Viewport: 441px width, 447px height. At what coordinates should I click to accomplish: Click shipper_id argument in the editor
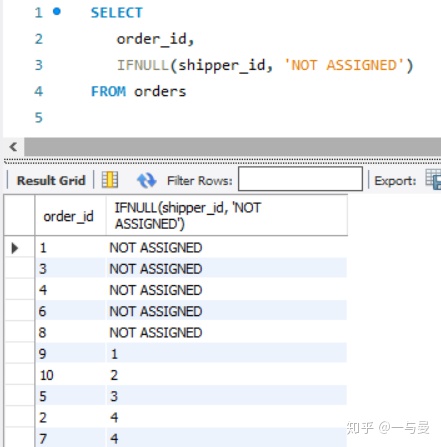coord(222,65)
